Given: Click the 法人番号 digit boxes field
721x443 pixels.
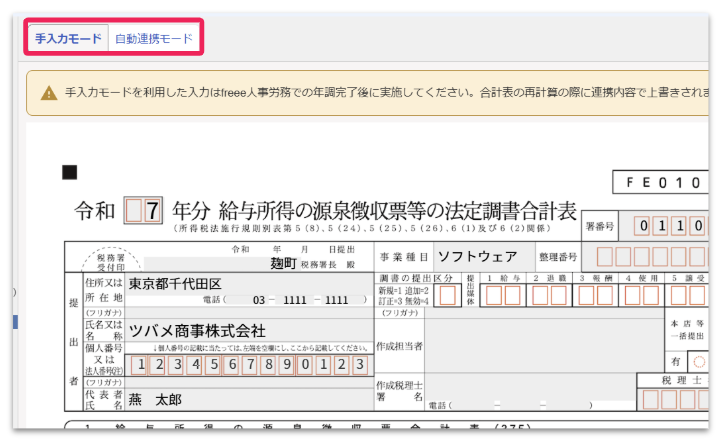Looking at the screenshot, I should pos(250,365).
